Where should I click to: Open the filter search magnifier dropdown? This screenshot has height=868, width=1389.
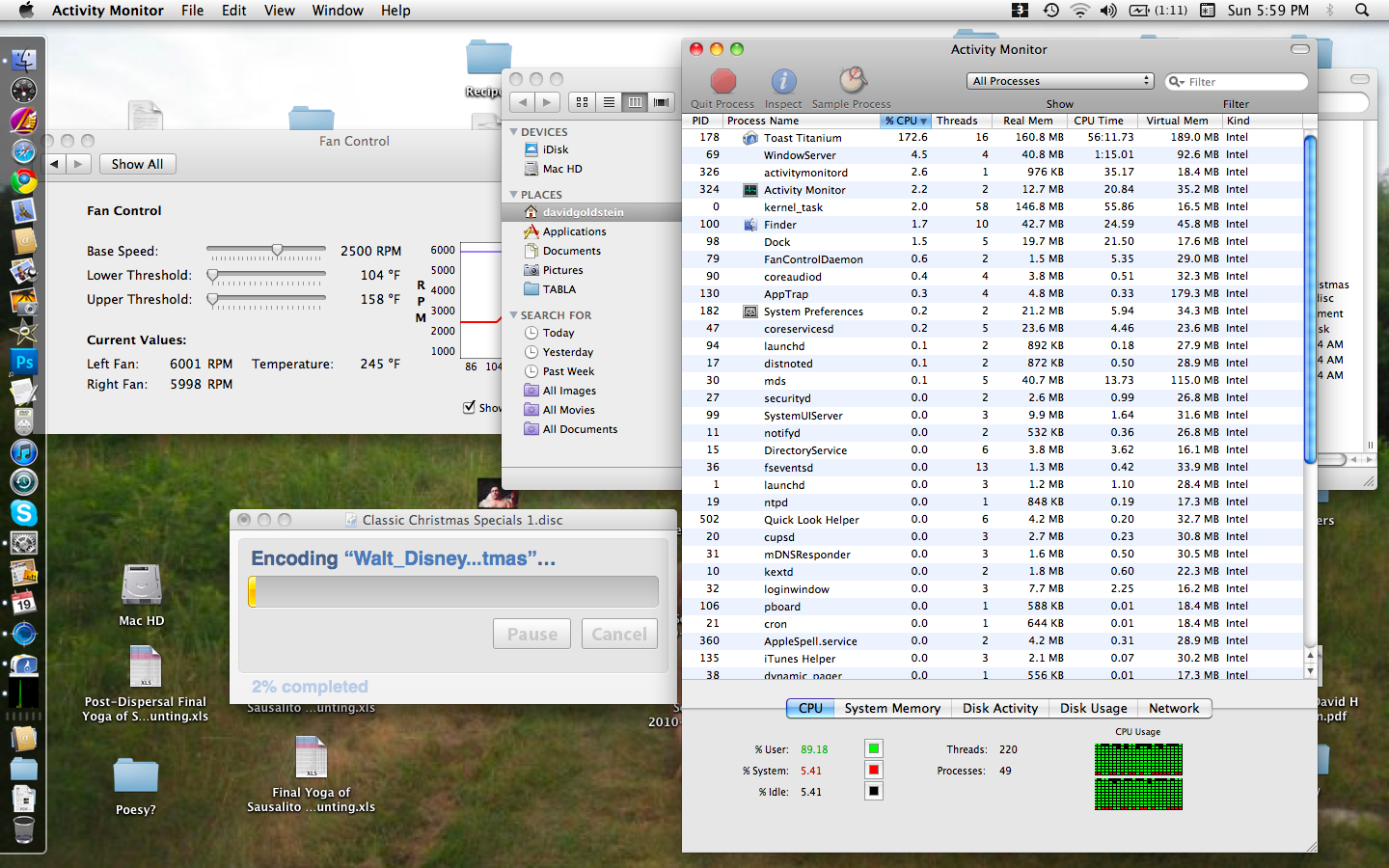1177,82
